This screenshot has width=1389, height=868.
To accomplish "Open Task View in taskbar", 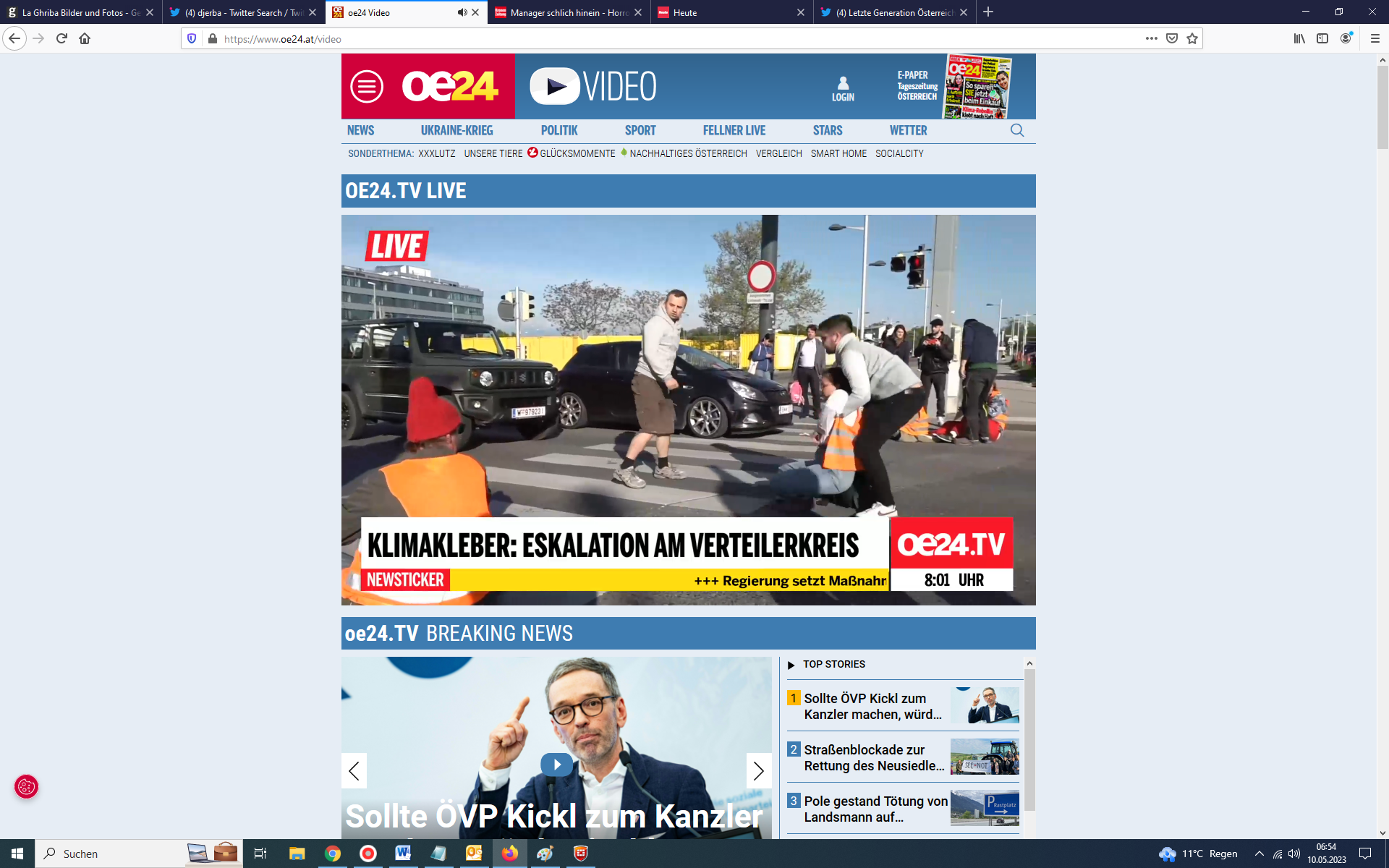I will (260, 854).
